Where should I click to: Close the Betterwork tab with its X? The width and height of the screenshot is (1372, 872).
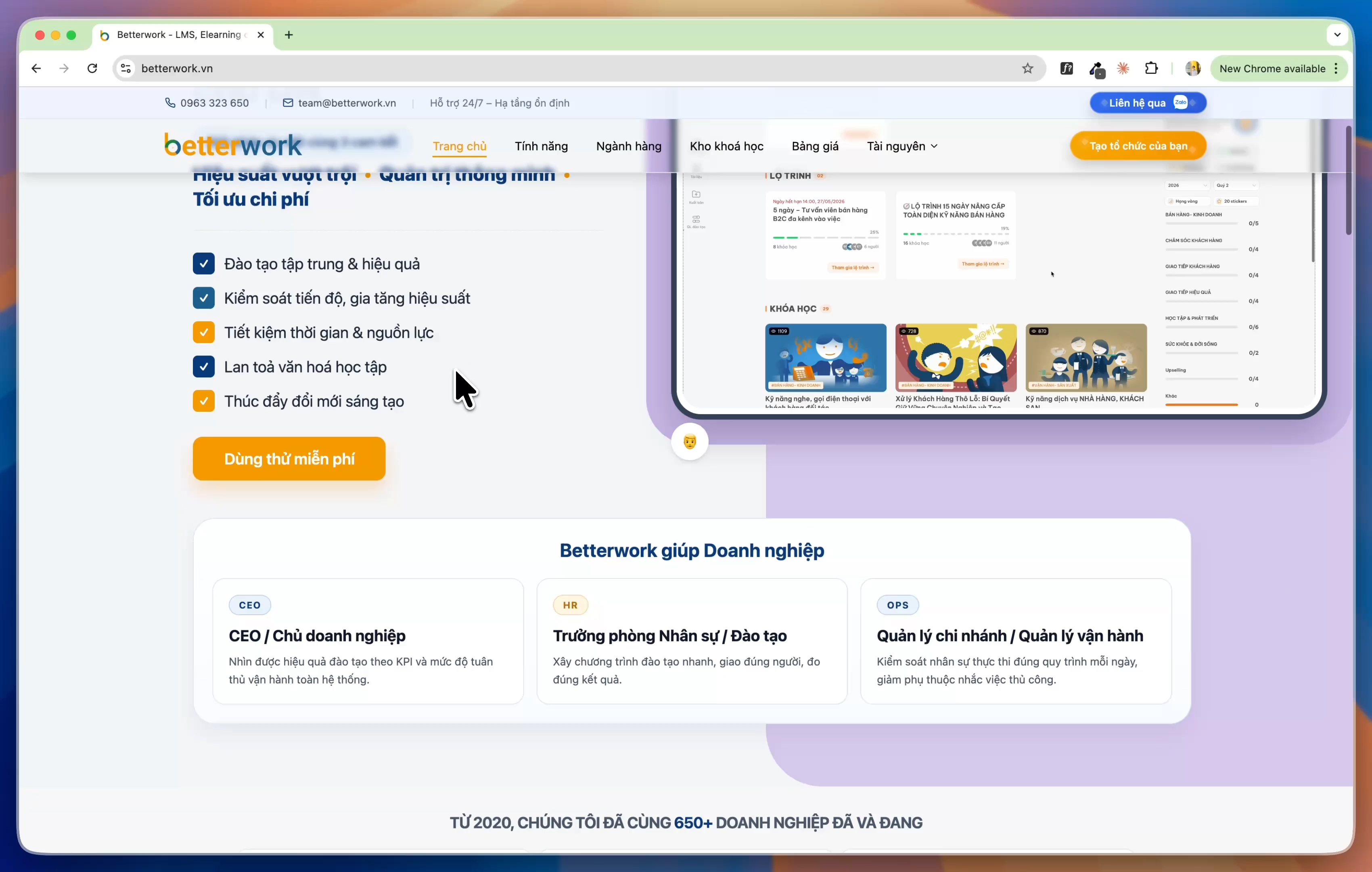261,35
